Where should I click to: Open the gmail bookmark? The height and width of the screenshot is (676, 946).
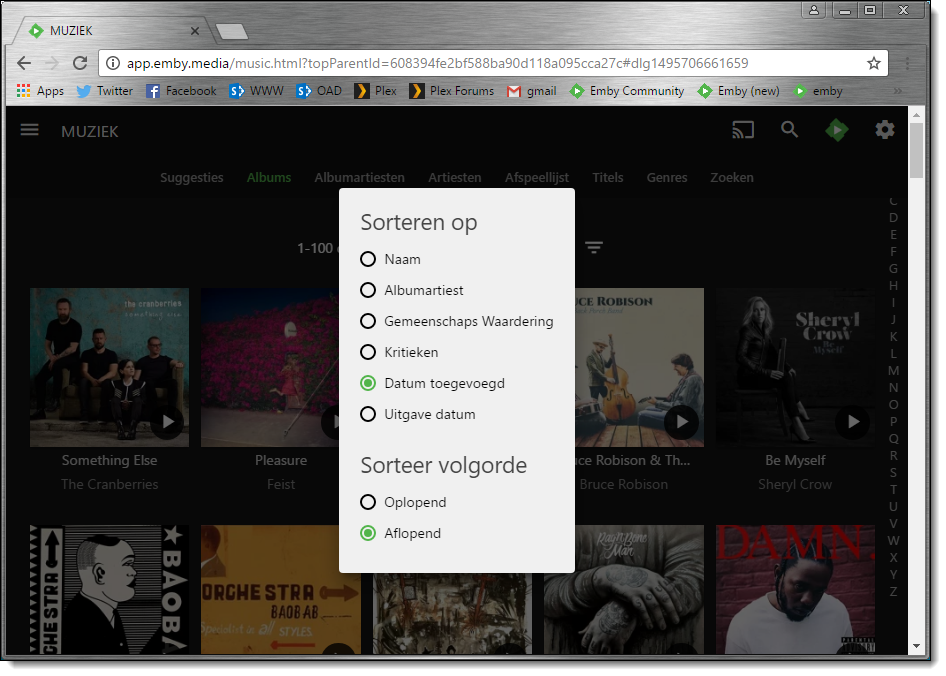click(x=532, y=91)
